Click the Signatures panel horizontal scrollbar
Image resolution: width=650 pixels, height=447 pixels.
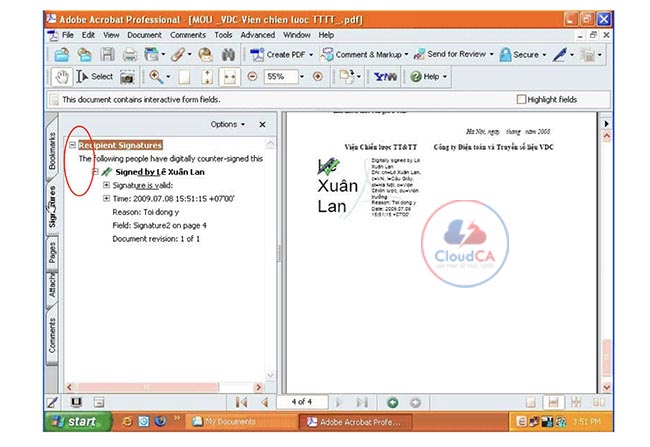[x=148, y=387]
